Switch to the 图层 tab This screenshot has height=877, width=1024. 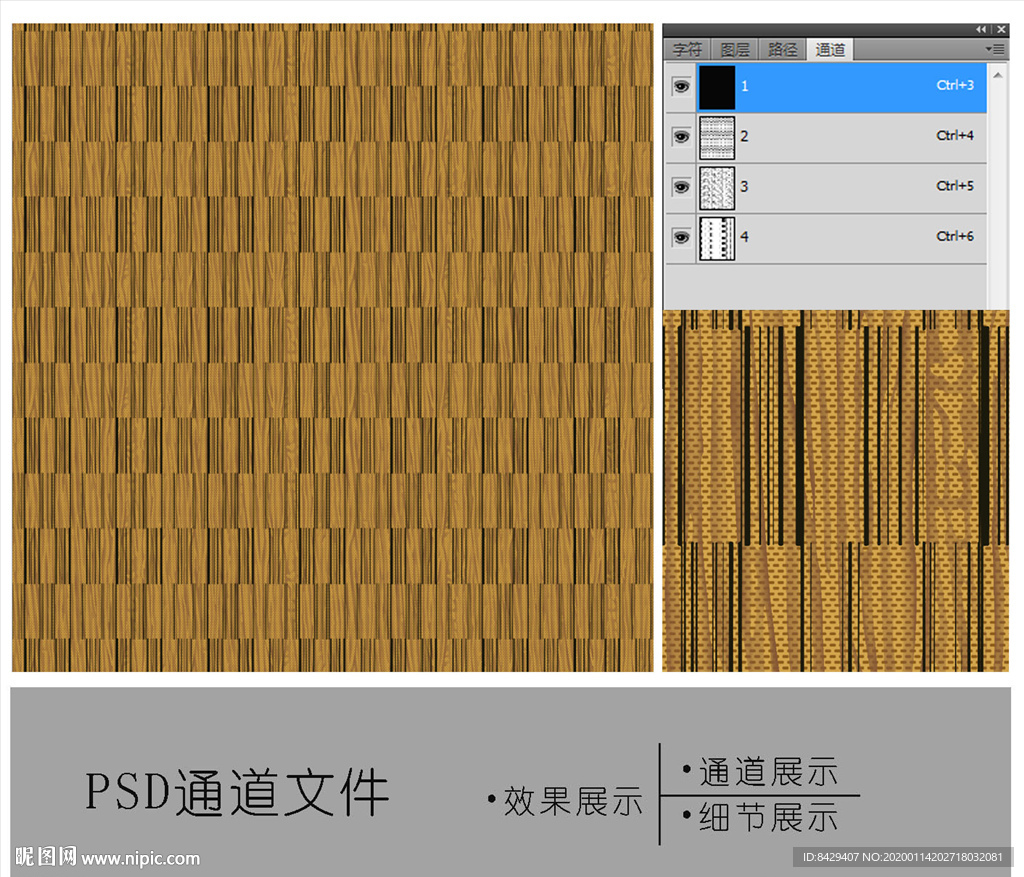click(735, 50)
